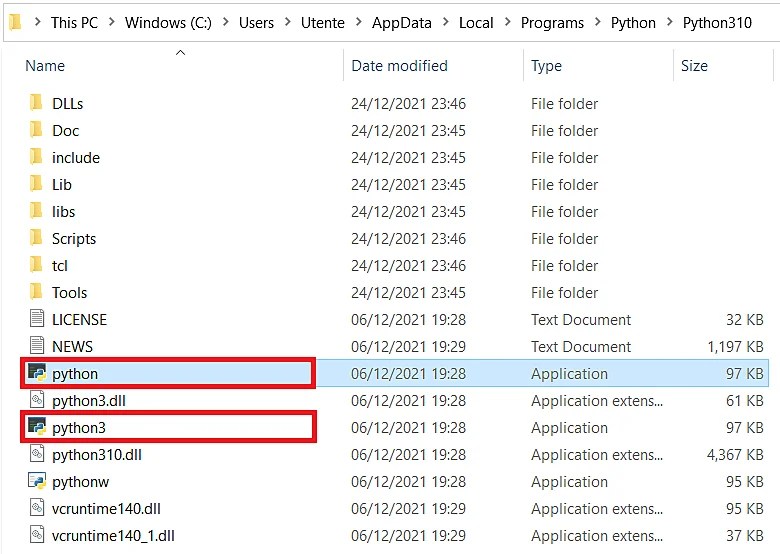Screen dimensions: 780x554
Task: Select the tcl folder name
Action: point(60,266)
